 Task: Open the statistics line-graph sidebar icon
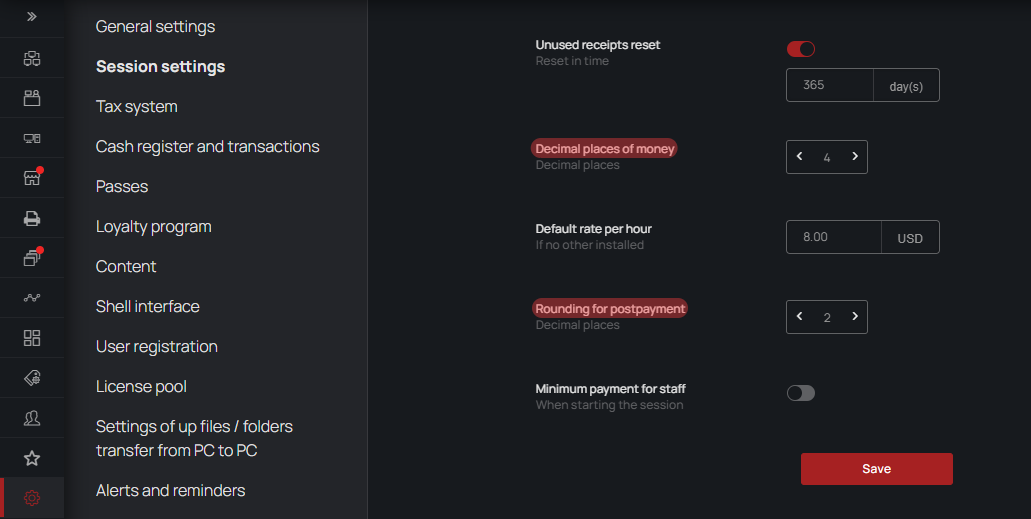point(32,298)
